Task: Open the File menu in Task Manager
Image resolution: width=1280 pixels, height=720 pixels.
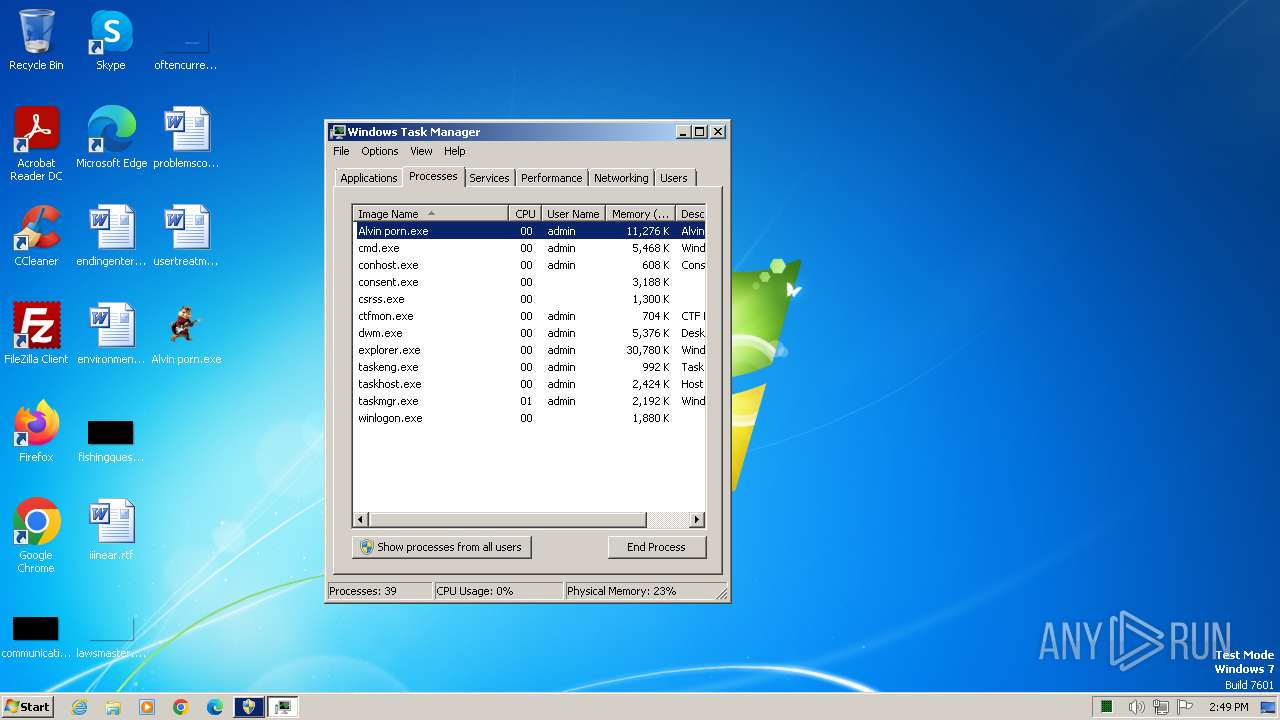Action: point(341,151)
